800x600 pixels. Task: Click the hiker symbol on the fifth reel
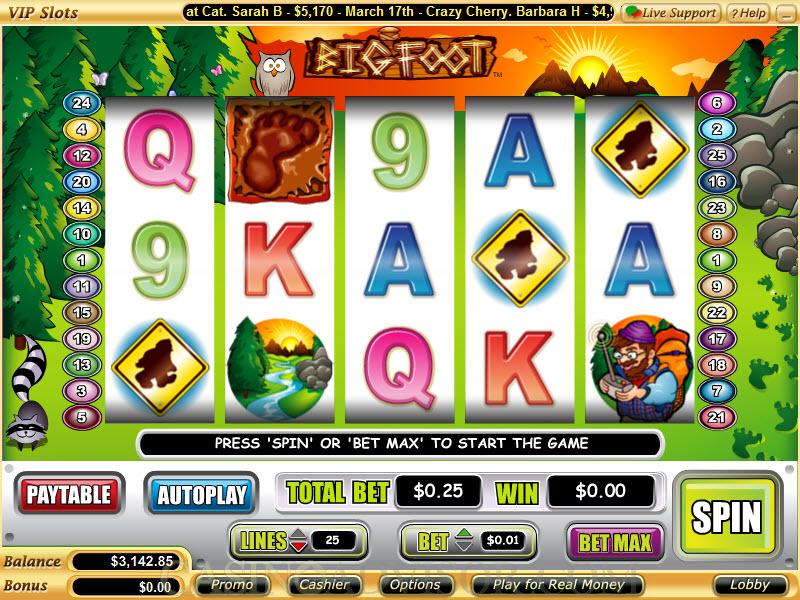(641, 368)
